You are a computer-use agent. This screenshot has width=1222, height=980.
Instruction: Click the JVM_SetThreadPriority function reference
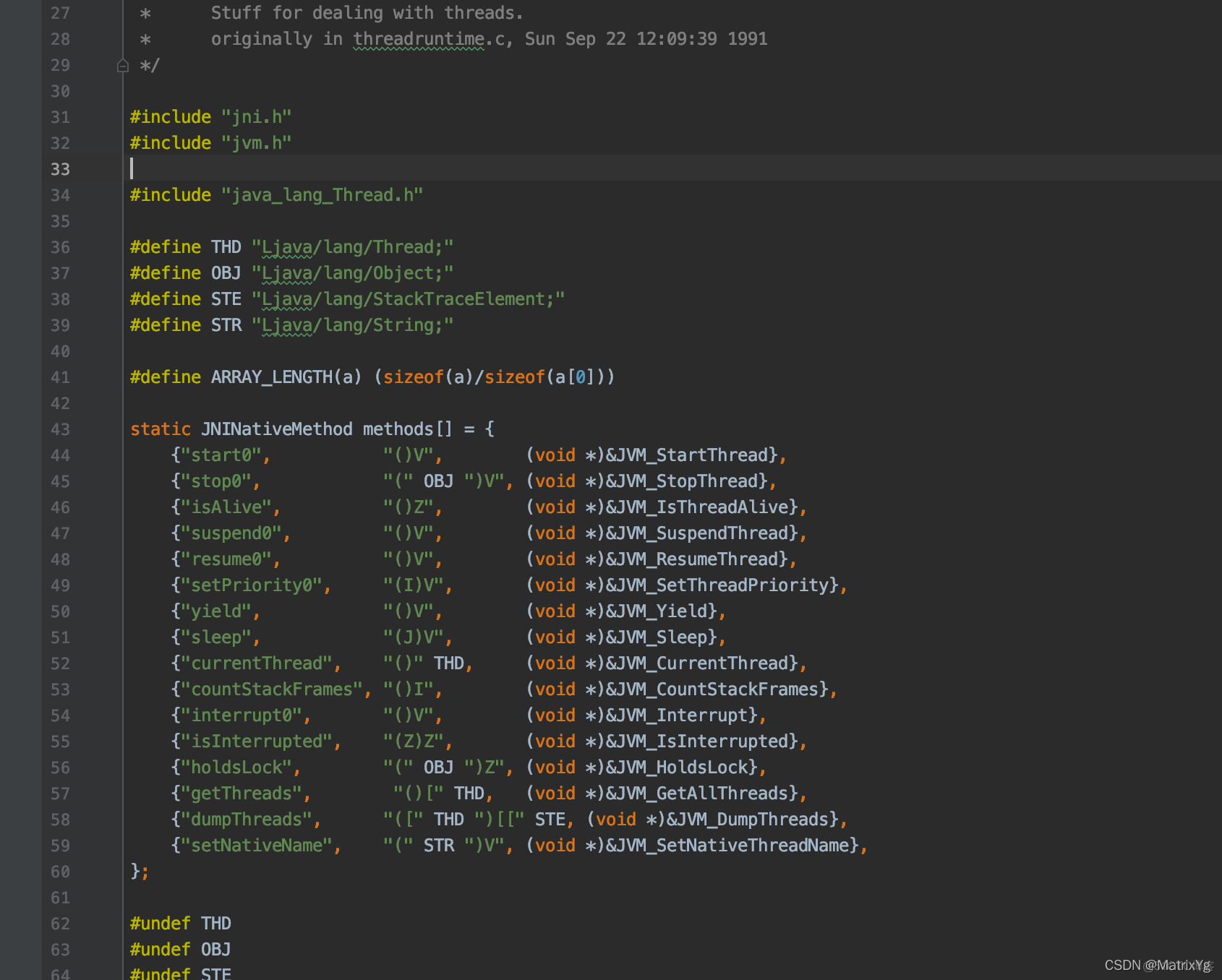(x=722, y=585)
